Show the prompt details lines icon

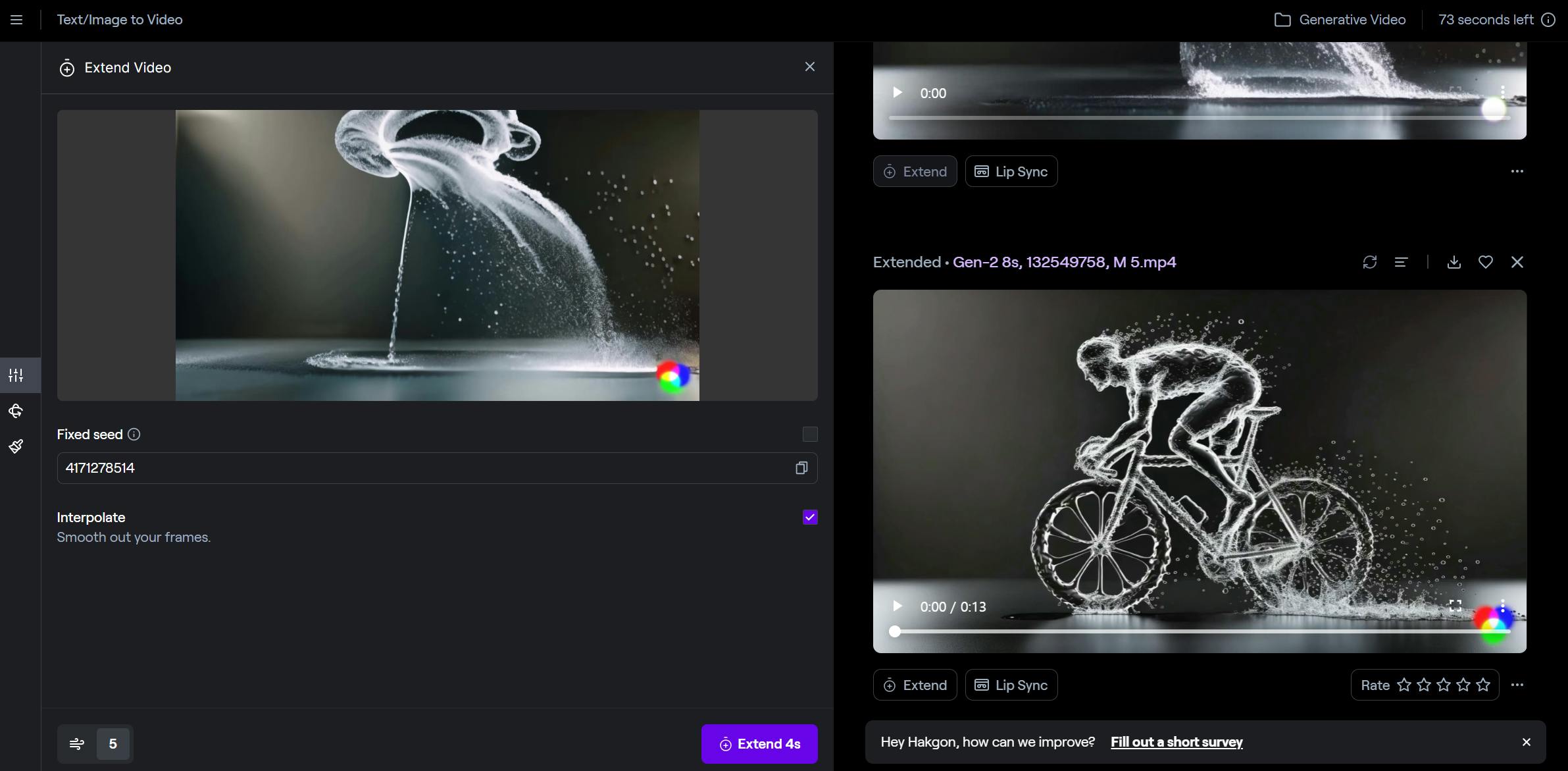(x=1402, y=262)
